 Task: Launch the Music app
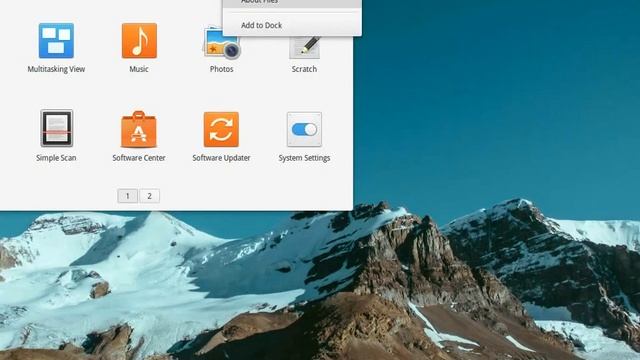139,40
